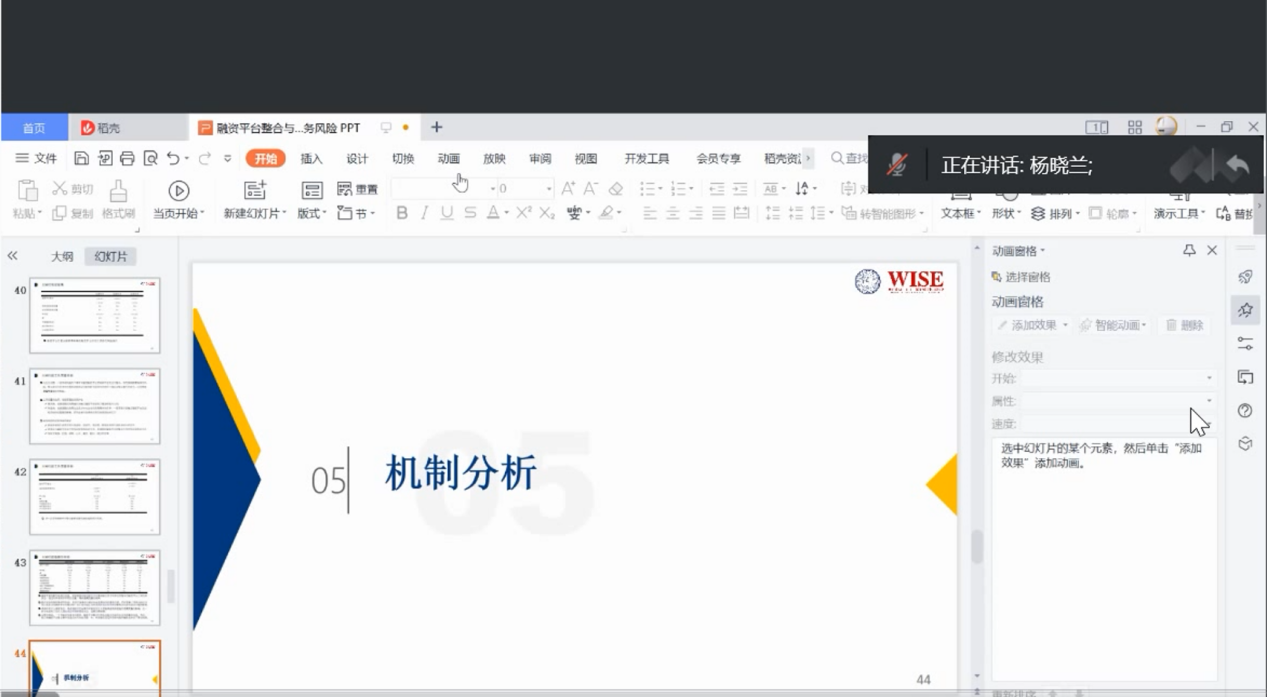1267x697 pixels.
Task: Open the font color A picker
Action: click(493, 213)
